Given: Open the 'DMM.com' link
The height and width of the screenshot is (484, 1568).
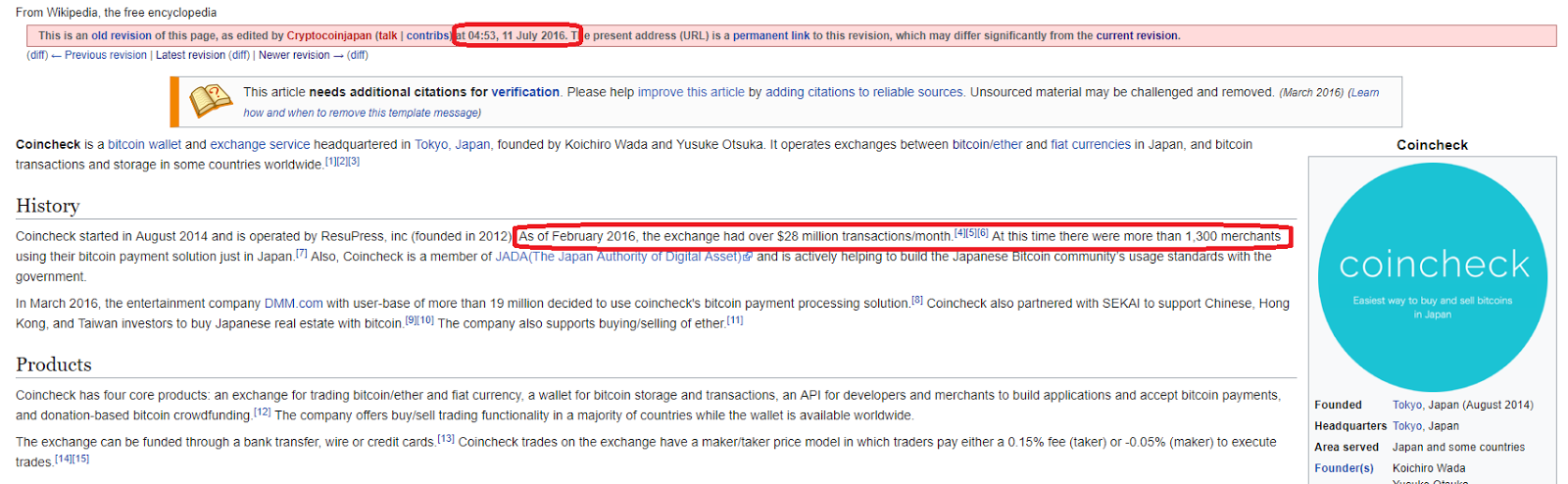Looking at the screenshot, I should coord(293,304).
